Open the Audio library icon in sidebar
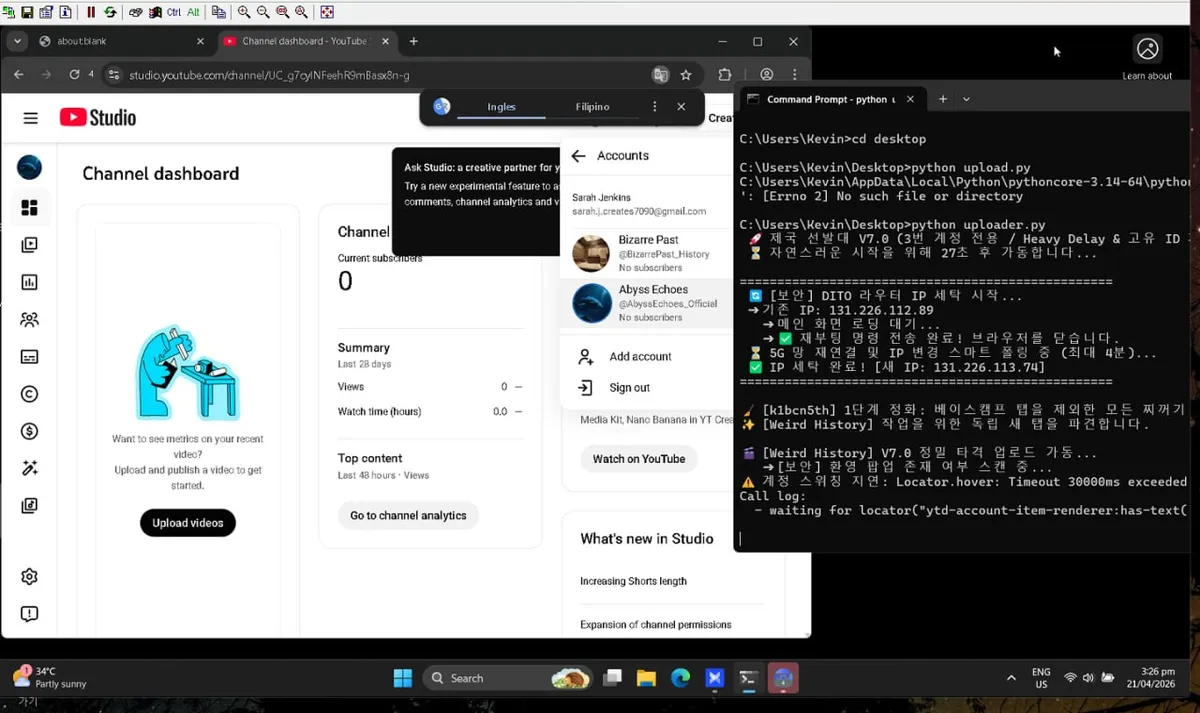Viewport: 1200px width, 713px height. pos(29,506)
